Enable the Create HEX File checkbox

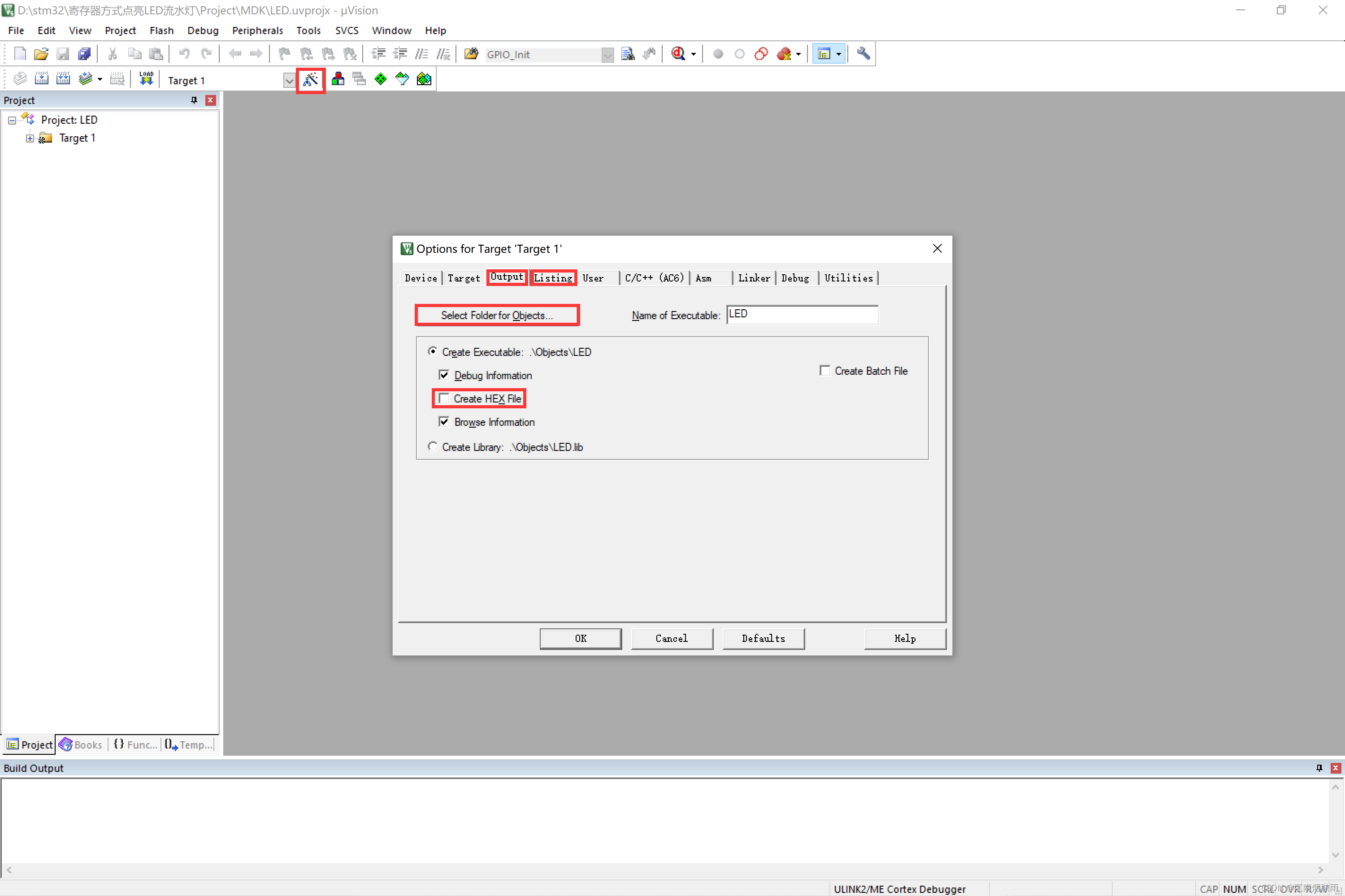tap(444, 398)
